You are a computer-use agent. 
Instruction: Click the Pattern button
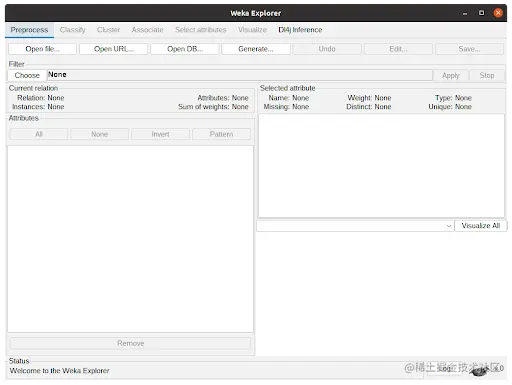coord(221,134)
